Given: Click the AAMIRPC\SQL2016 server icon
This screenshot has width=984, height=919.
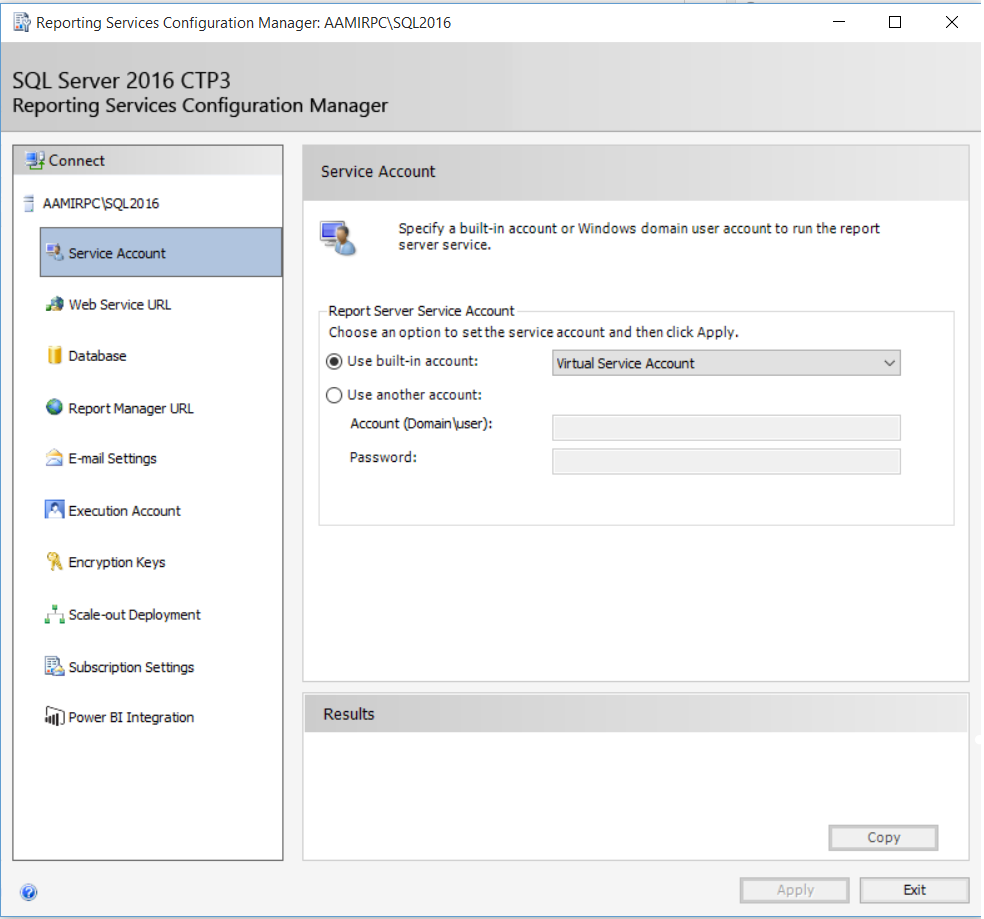Looking at the screenshot, I should tap(29, 203).
